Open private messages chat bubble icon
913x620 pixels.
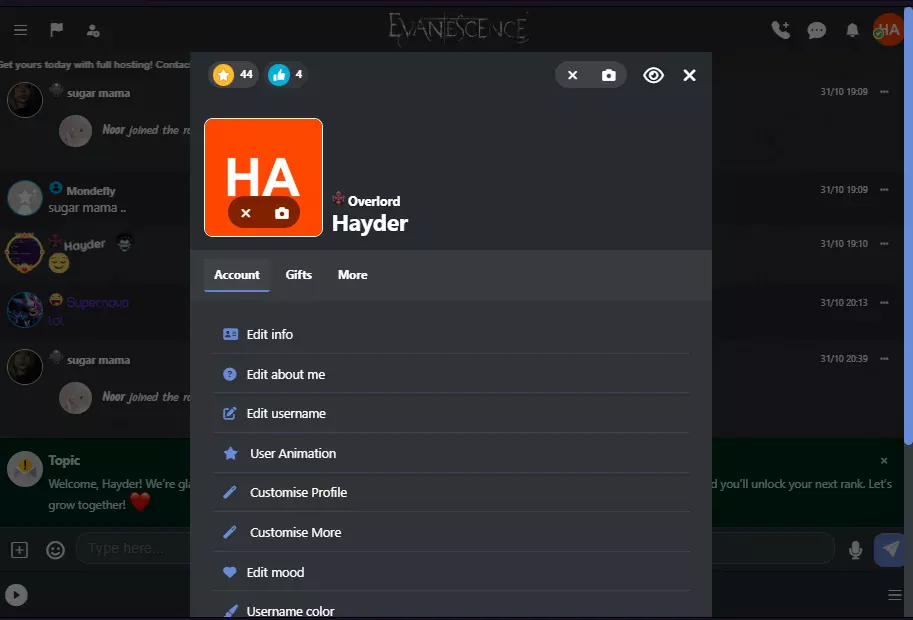coord(816,30)
